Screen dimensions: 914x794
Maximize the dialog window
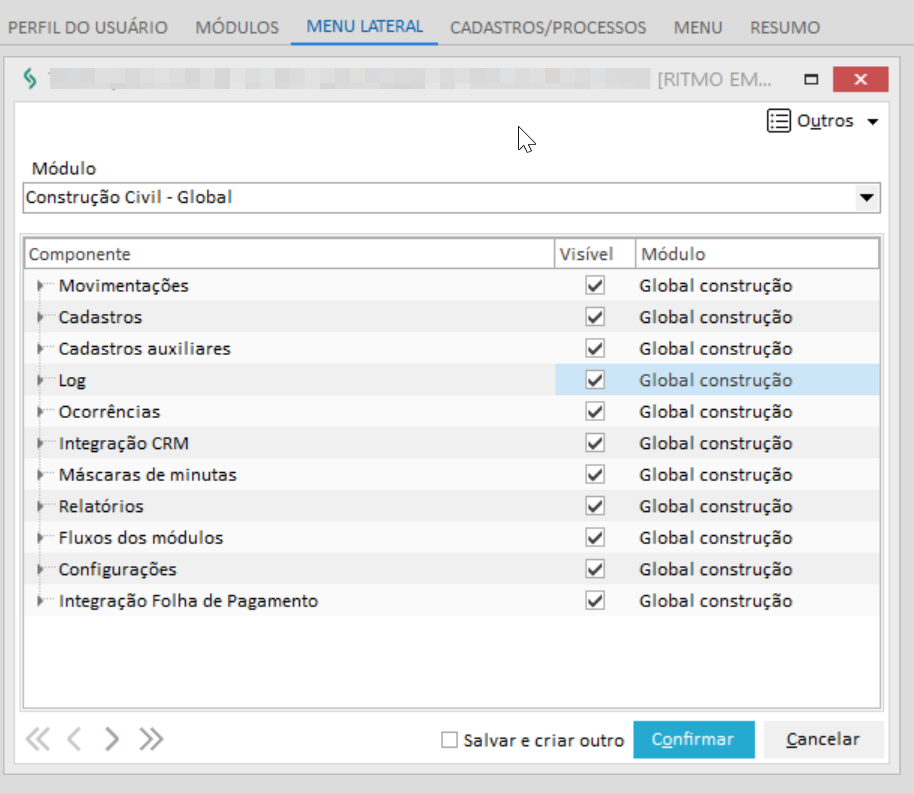pos(811,79)
